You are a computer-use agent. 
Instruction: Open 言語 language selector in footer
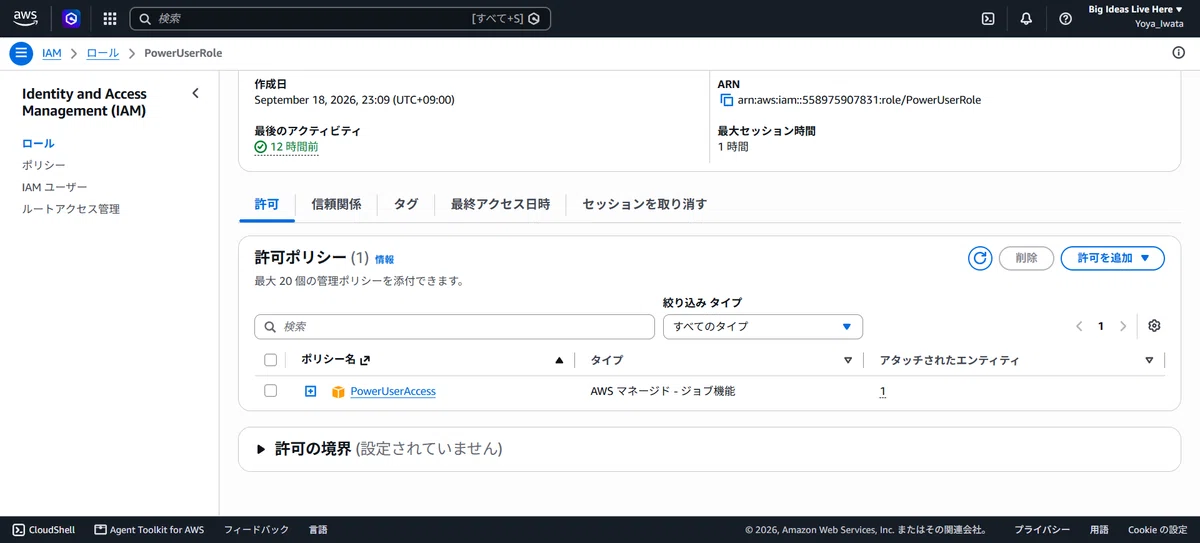[x=318, y=530]
